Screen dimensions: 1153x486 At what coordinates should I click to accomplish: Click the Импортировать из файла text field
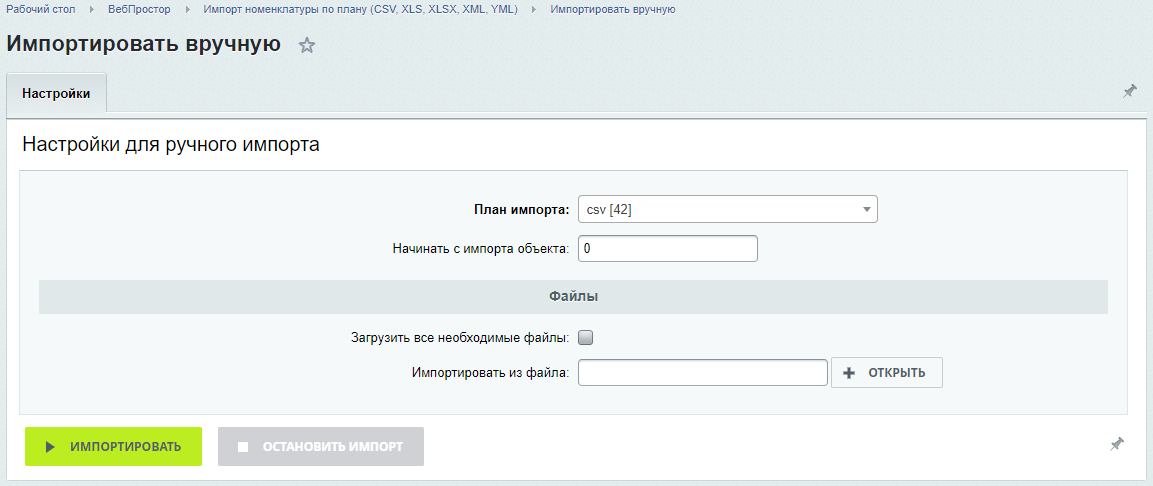[703, 373]
